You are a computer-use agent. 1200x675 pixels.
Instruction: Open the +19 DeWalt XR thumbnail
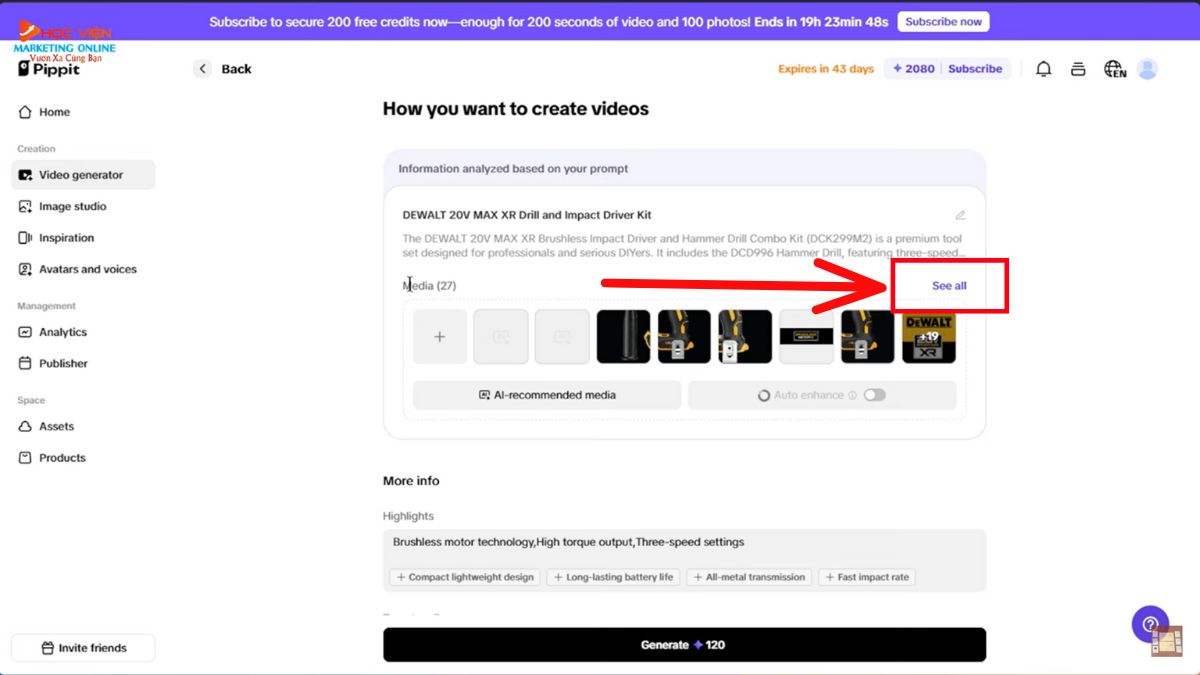tap(929, 337)
